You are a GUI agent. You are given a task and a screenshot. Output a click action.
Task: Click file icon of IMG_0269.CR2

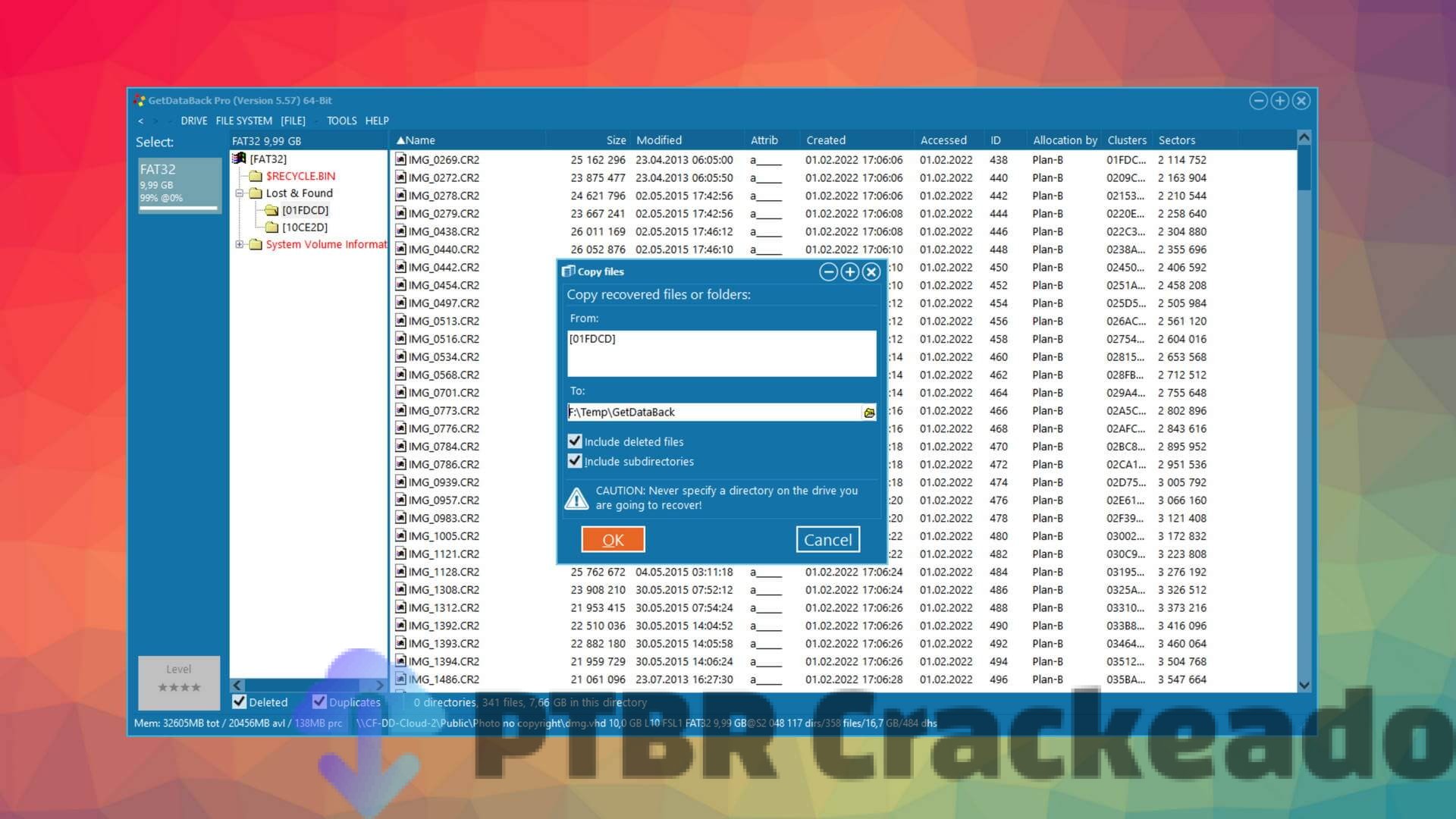[400, 159]
